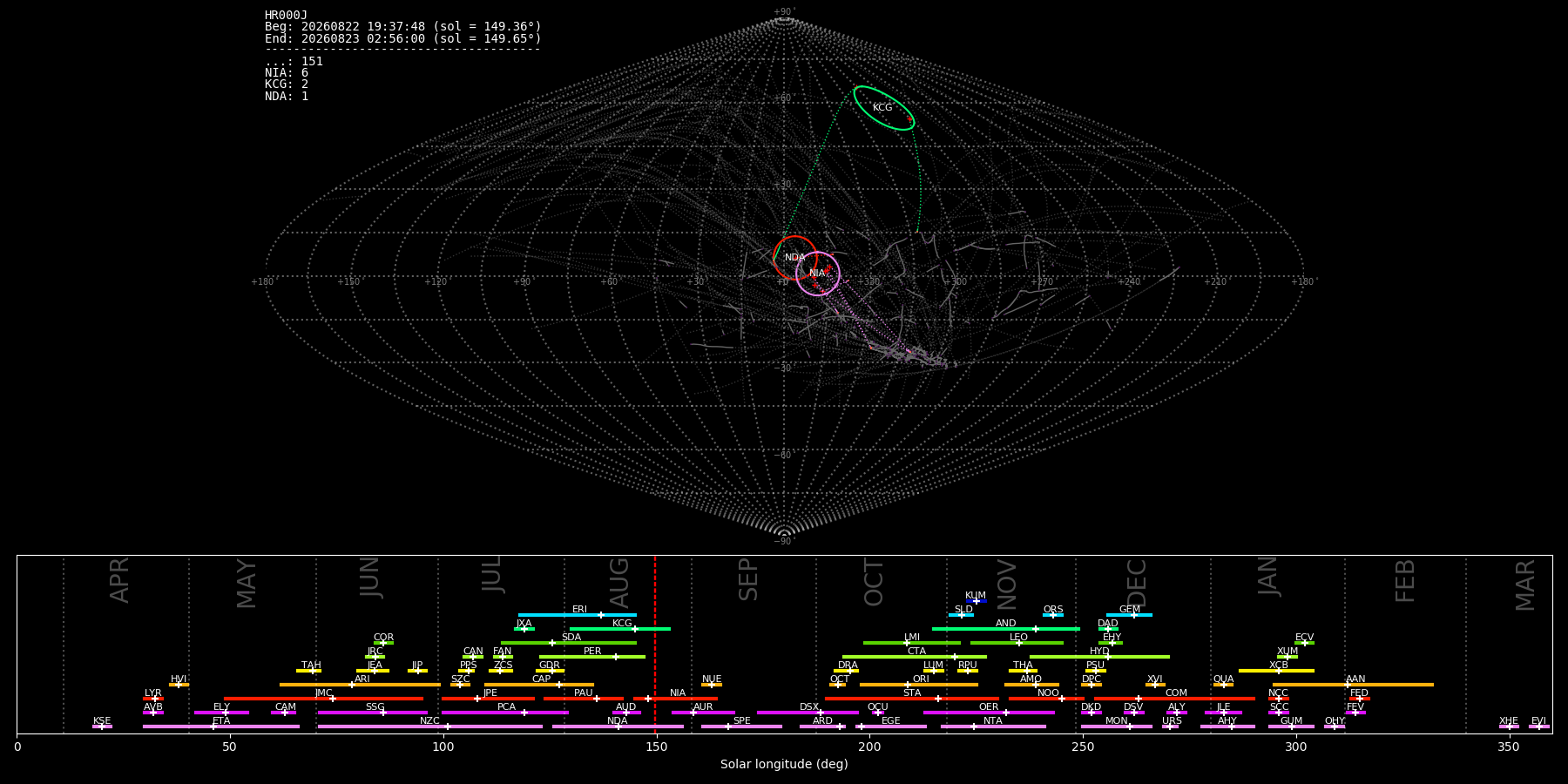Select the AND shower green bar
The image size is (1568, 784).
[x=1006, y=629]
